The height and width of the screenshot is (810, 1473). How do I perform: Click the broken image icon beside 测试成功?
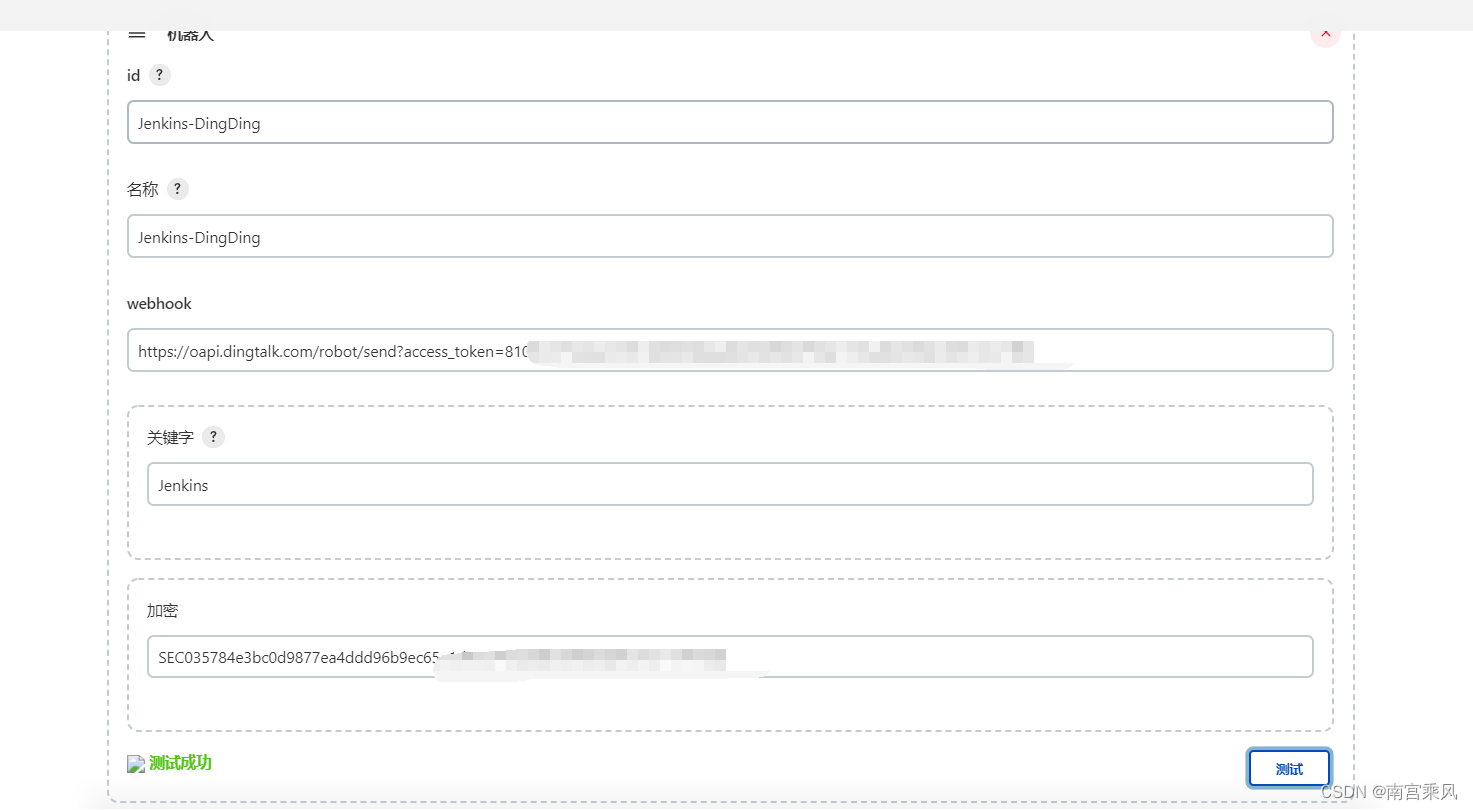tap(137, 764)
